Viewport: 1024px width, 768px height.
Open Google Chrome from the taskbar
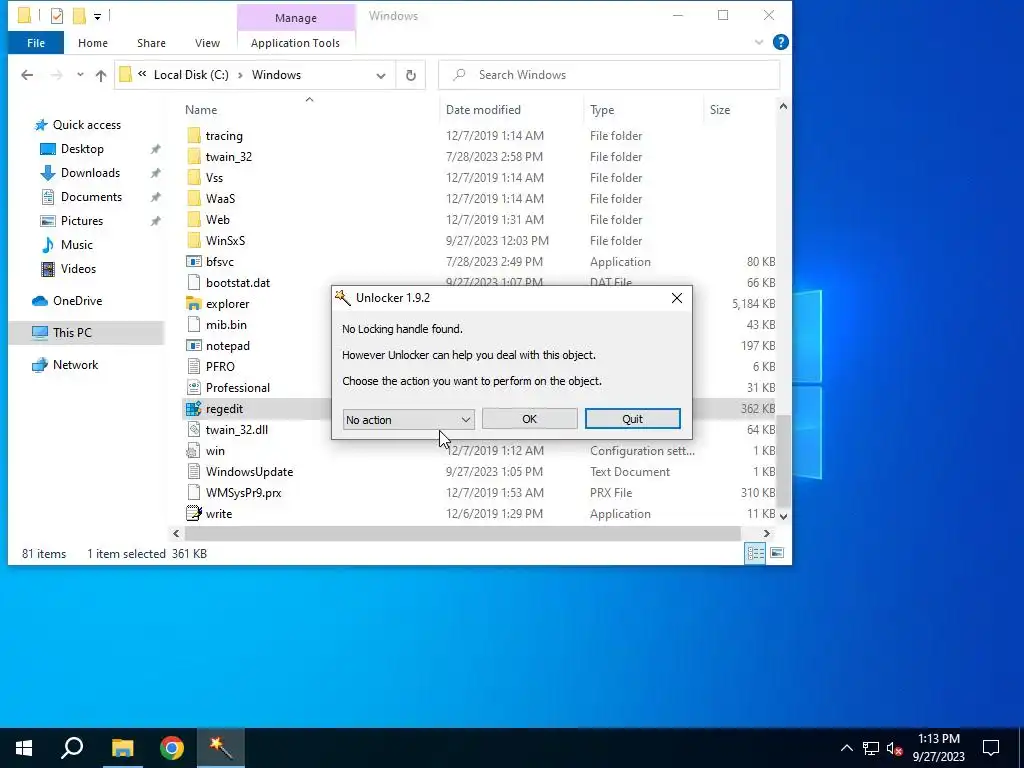pyautogui.click(x=172, y=748)
